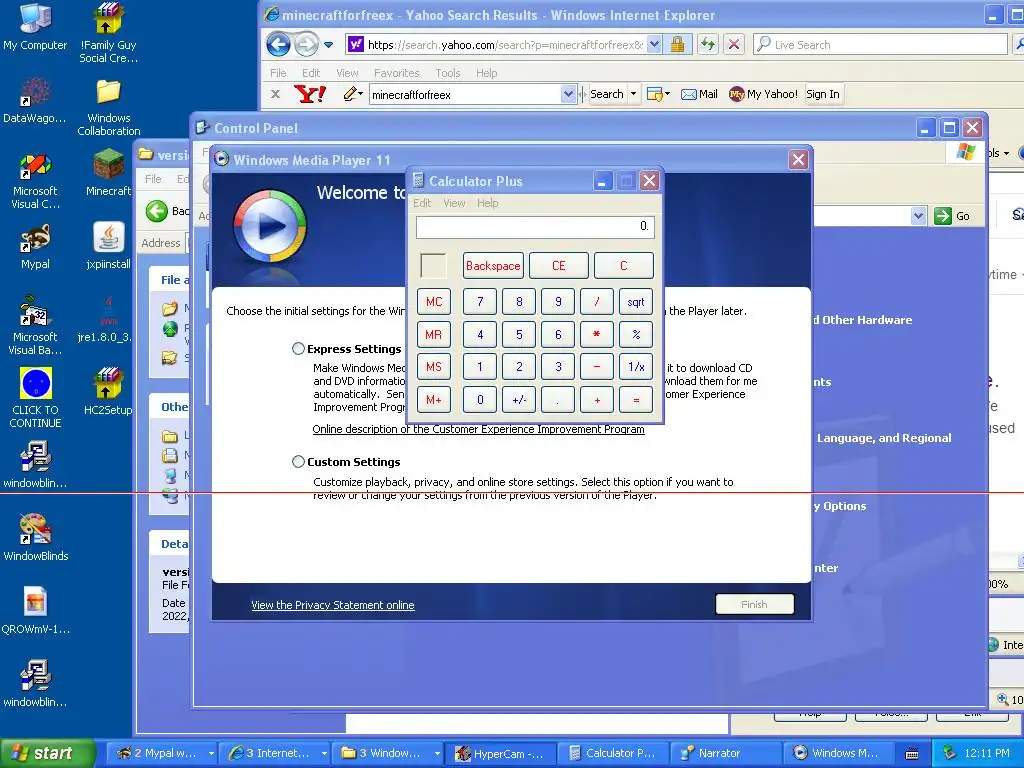The height and width of the screenshot is (768, 1024).
Task: Click calculator Backspace button
Action: point(493,266)
